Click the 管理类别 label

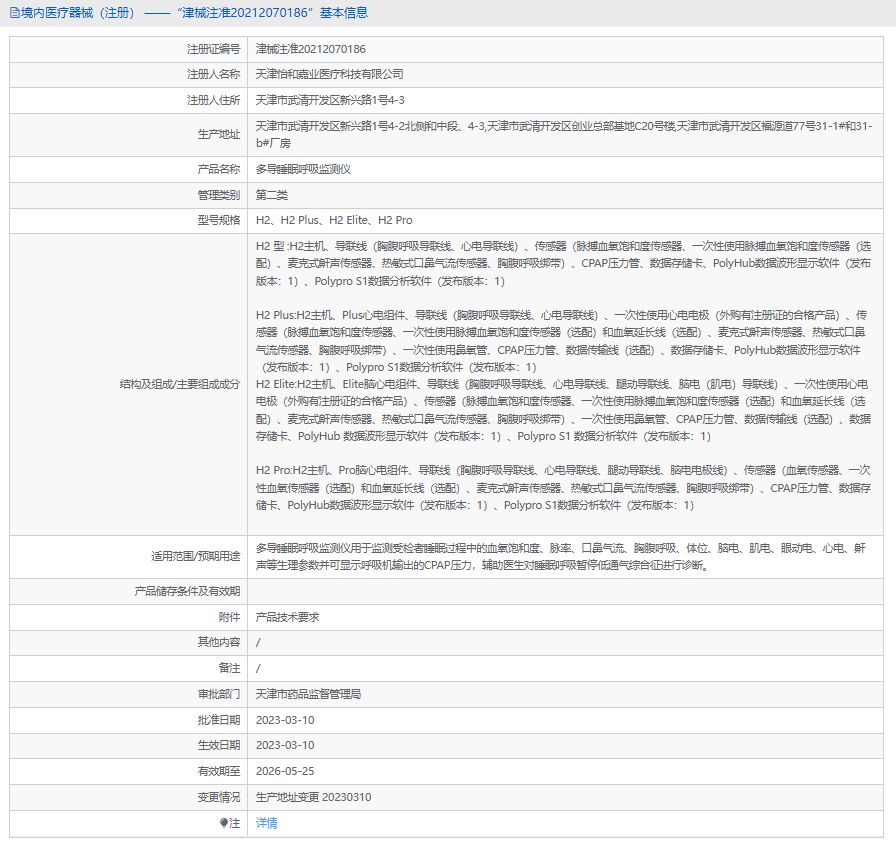click(x=219, y=195)
